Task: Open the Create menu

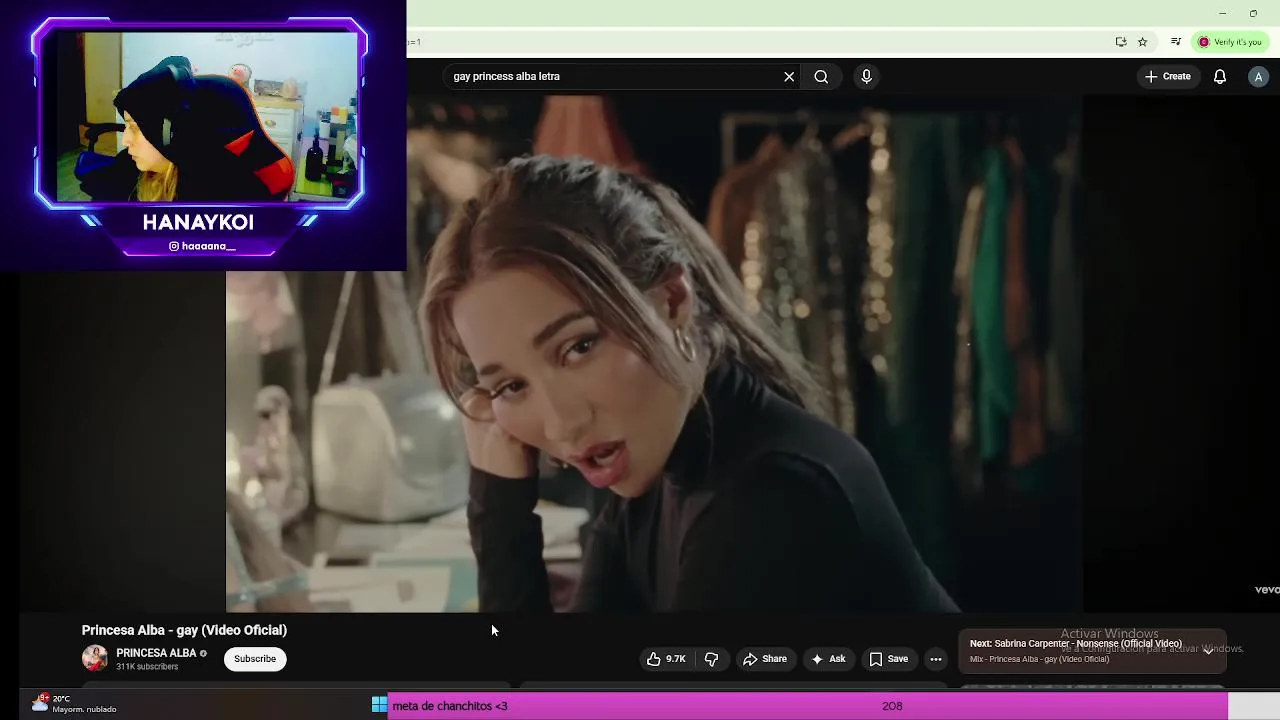Action: 1168,76
